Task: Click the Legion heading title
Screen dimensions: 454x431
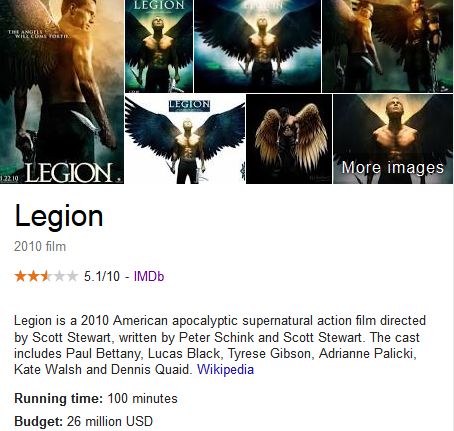Action: pos(59,217)
